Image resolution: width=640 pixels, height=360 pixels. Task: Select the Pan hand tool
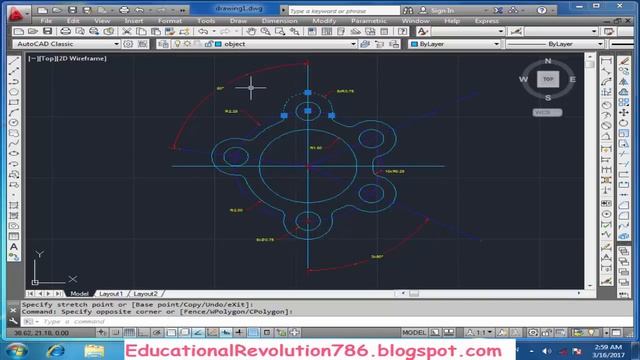[251, 31]
